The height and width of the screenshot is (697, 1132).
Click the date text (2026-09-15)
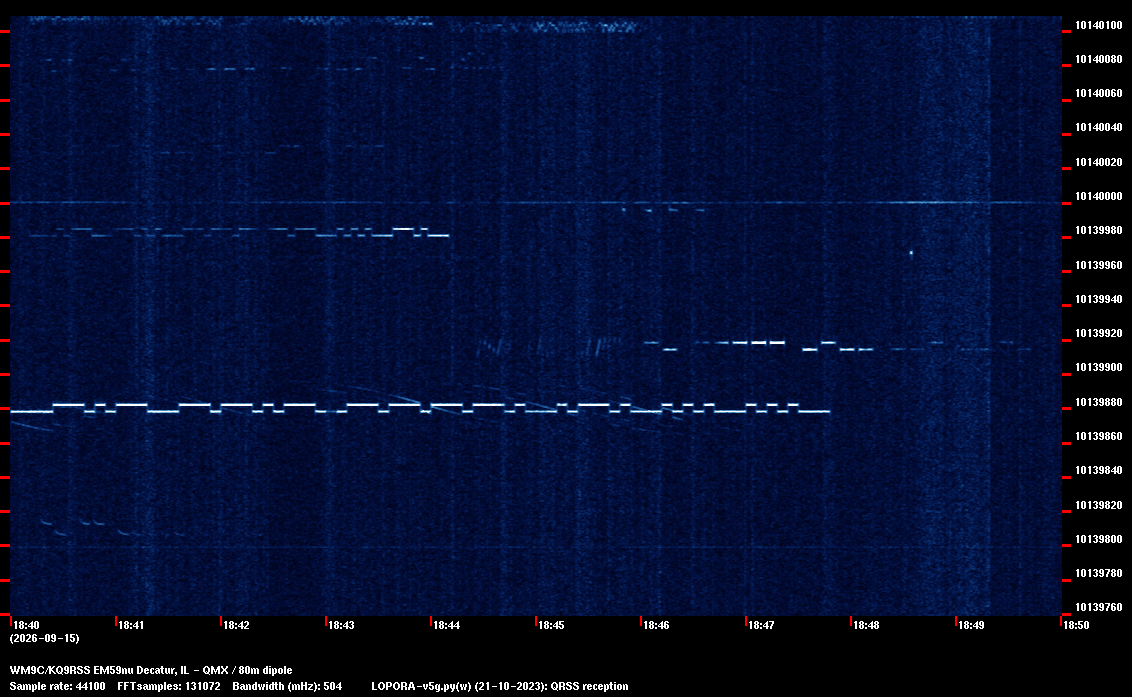pyautogui.click(x=44, y=638)
